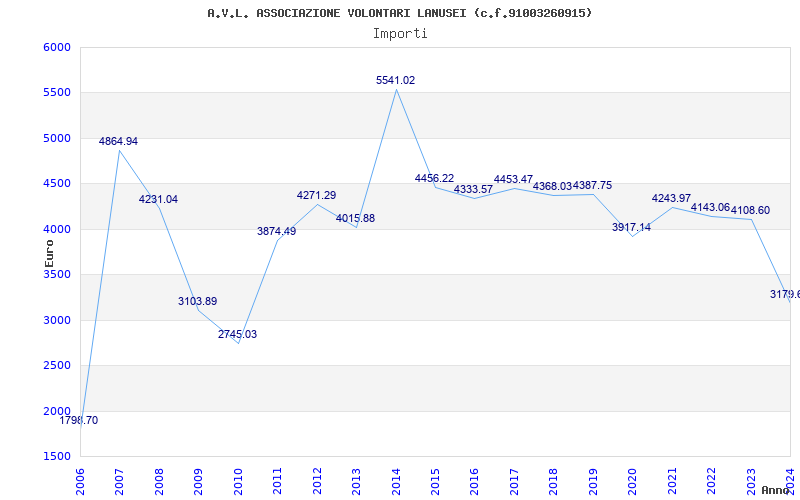Click the data label 3874.49

point(277,231)
